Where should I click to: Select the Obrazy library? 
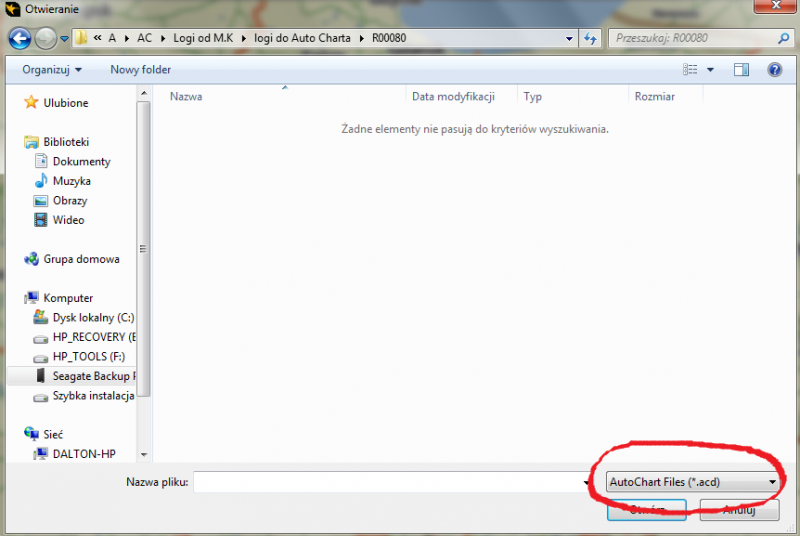point(70,200)
